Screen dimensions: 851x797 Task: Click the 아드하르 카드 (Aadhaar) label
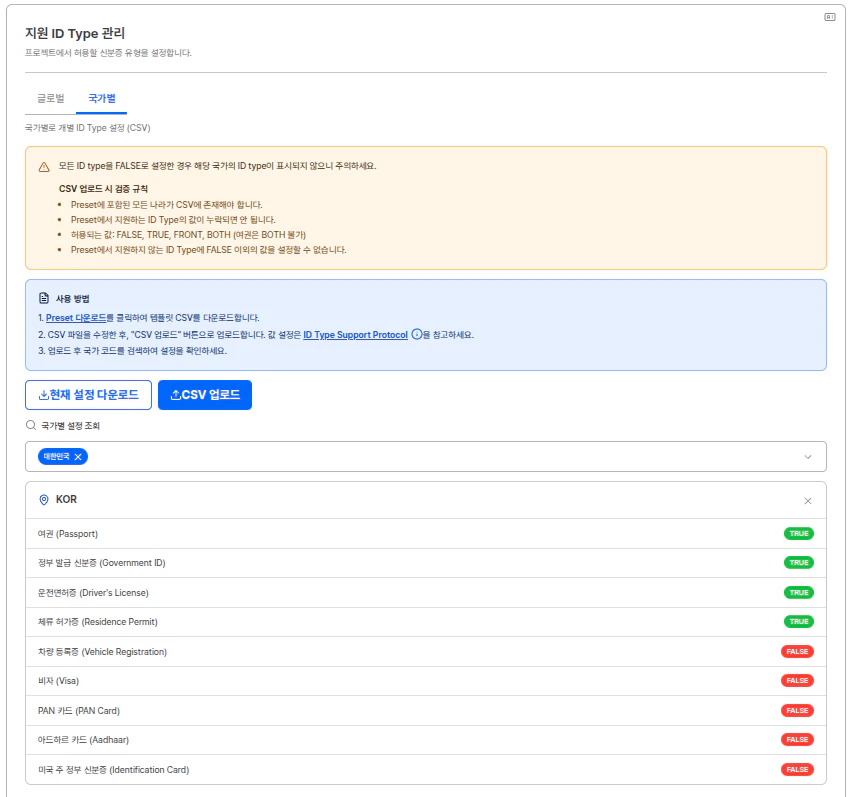pyautogui.click(x=83, y=740)
